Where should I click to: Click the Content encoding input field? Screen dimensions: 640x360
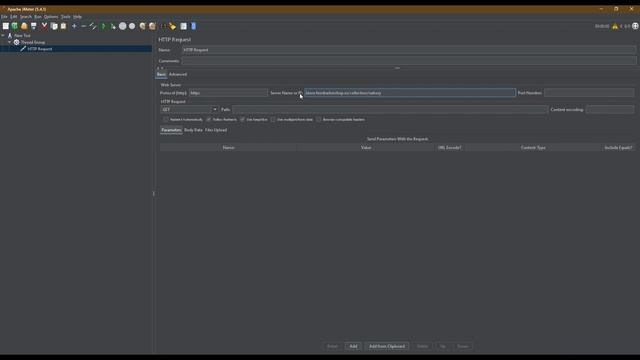(610, 109)
